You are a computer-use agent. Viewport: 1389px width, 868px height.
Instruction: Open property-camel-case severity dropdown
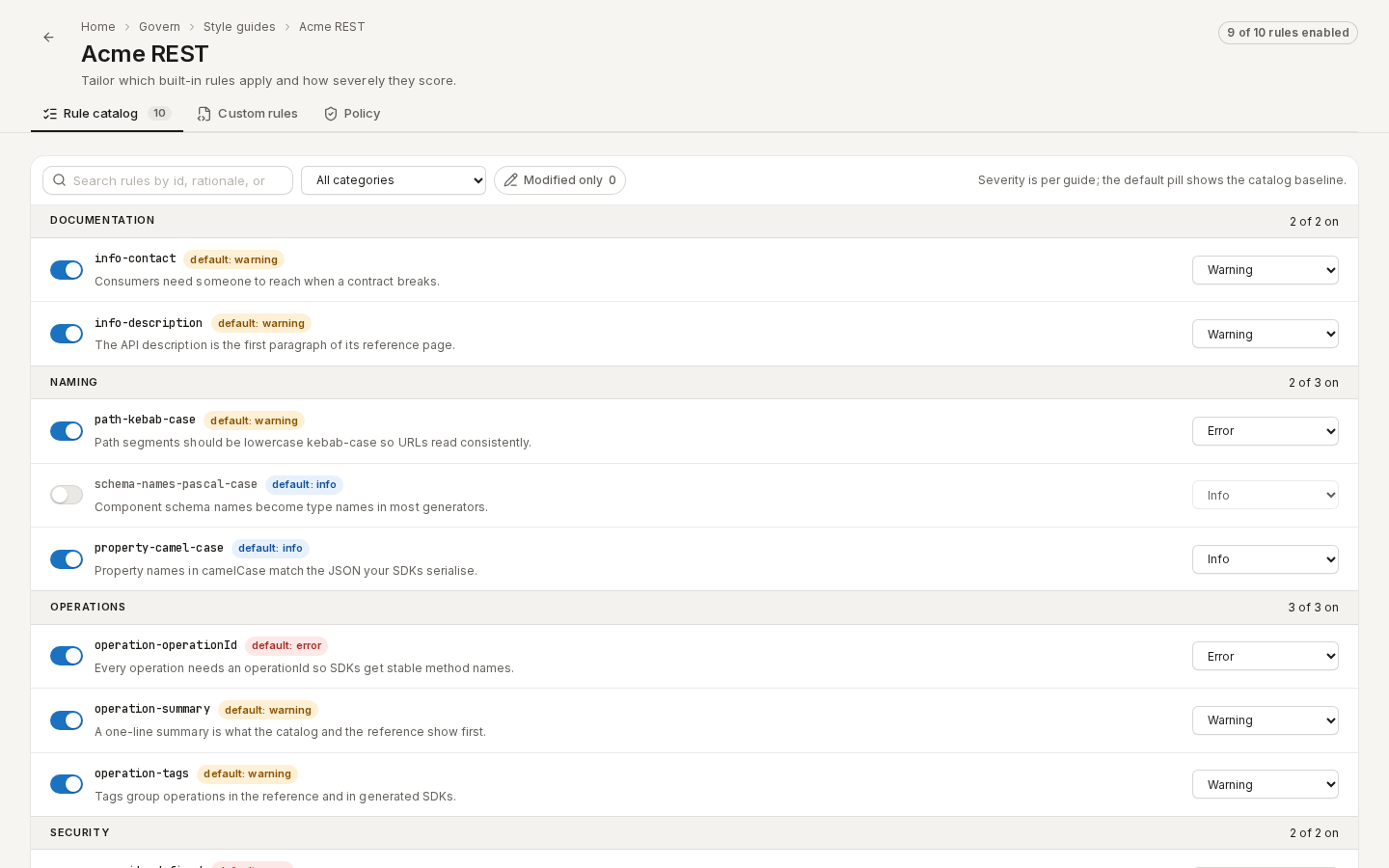(x=1266, y=559)
